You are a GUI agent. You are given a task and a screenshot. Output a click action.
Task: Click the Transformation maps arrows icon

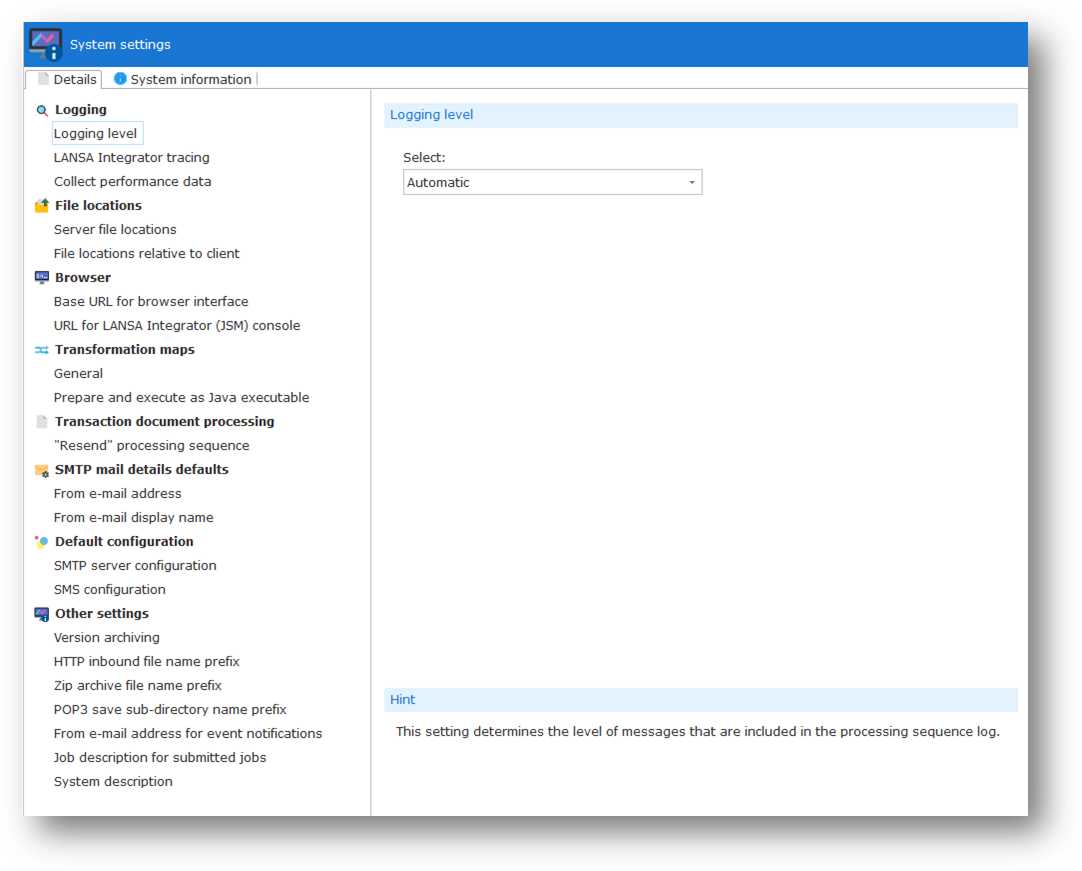(x=42, y=350)
